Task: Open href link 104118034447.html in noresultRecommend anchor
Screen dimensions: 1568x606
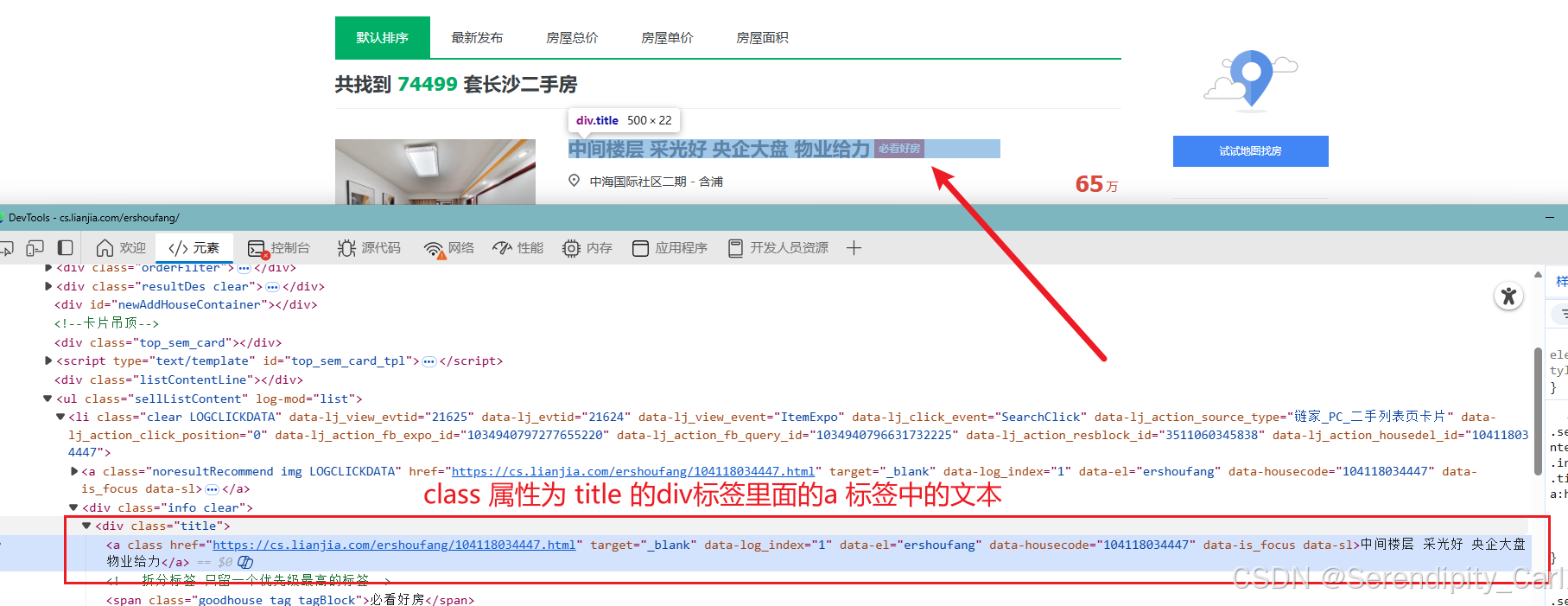Action: pyautogui.click(x=633, y=471)
